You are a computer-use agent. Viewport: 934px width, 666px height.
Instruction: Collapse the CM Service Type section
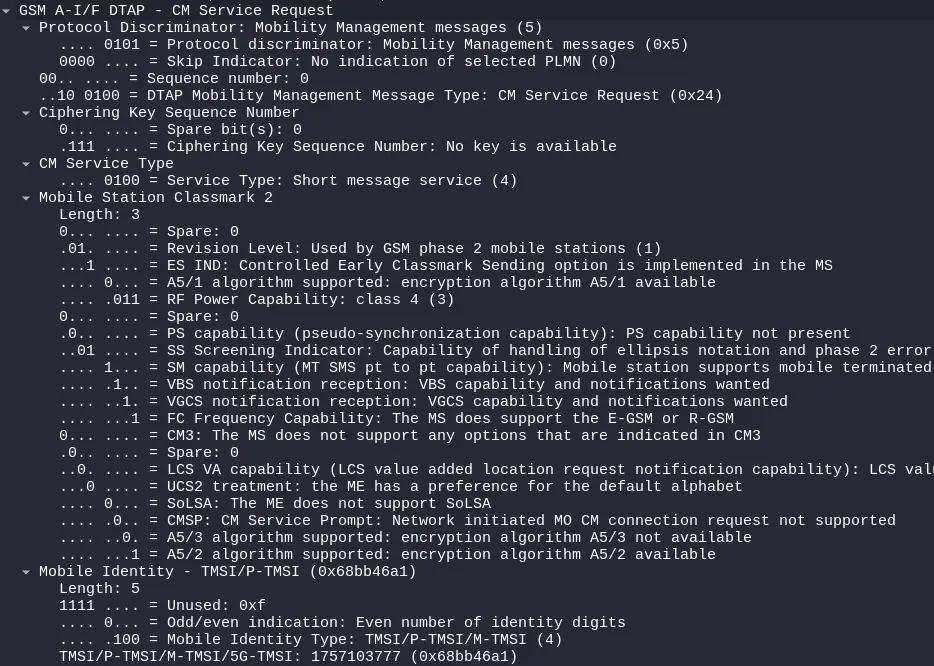pyautogui.click(x=27, y=164)
